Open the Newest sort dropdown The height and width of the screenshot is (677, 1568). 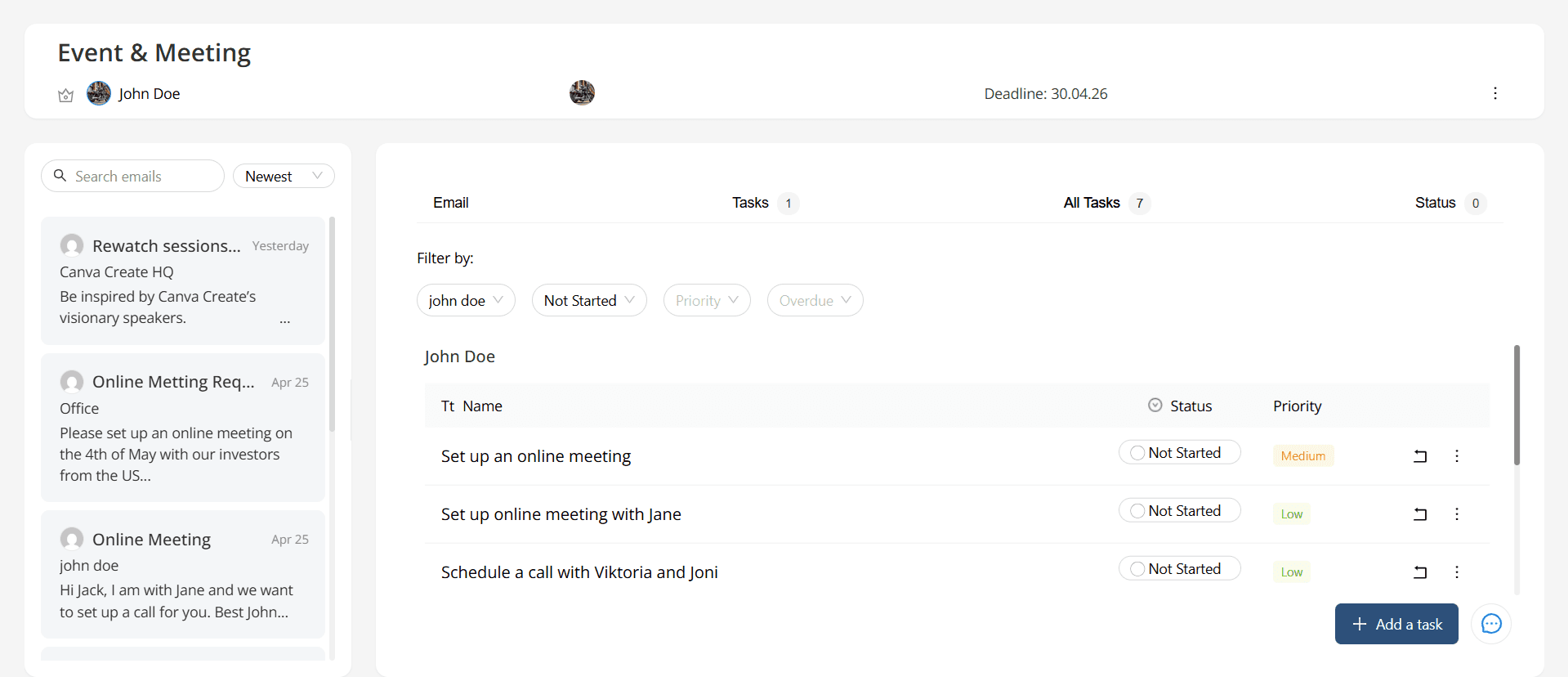284,176
